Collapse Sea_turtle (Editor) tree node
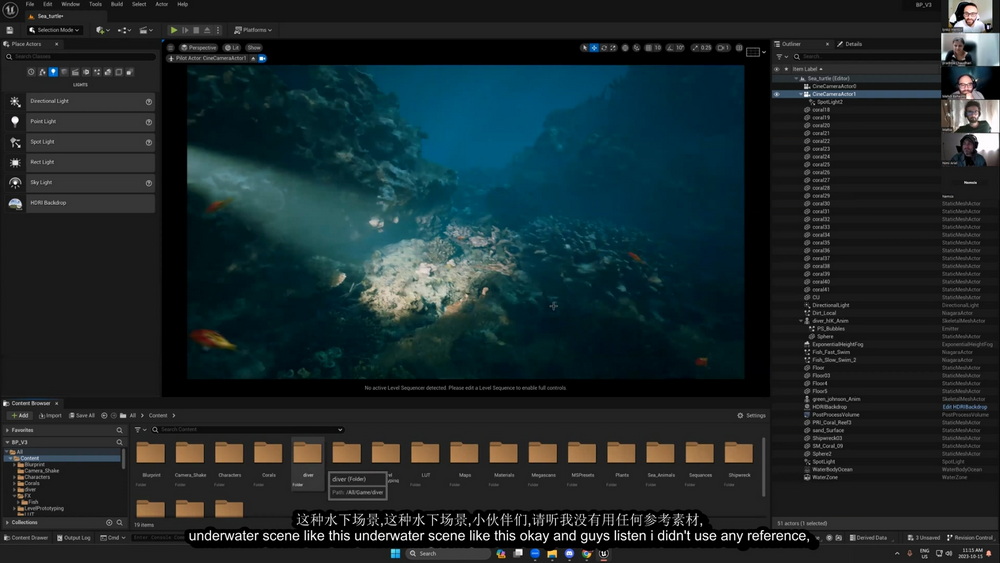Viewport: 1000px width, 563px height. click(x=797, y=78)
